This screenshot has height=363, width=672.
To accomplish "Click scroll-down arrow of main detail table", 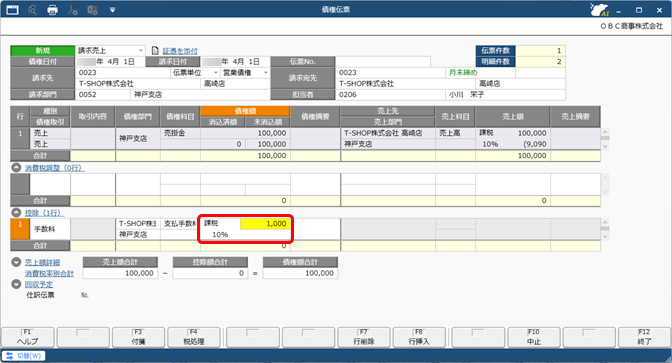I will coord(605,146).
